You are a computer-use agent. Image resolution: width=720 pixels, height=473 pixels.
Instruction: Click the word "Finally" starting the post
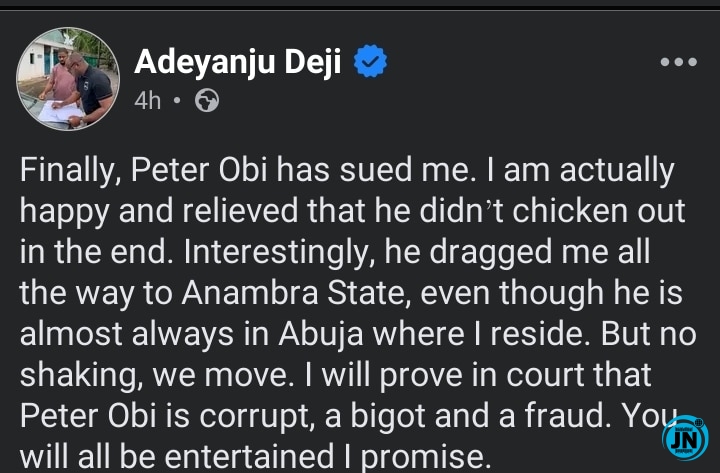(x=65, y=171)
